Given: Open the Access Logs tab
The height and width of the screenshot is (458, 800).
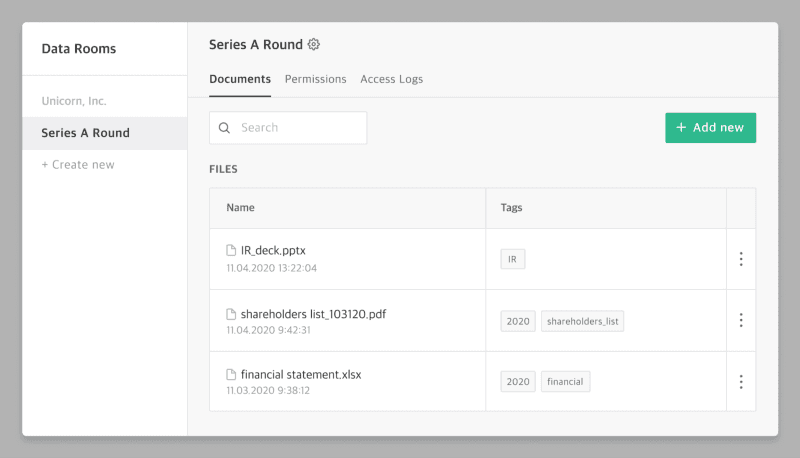Looking at the screenshot, I should click(x=391, y=79).
